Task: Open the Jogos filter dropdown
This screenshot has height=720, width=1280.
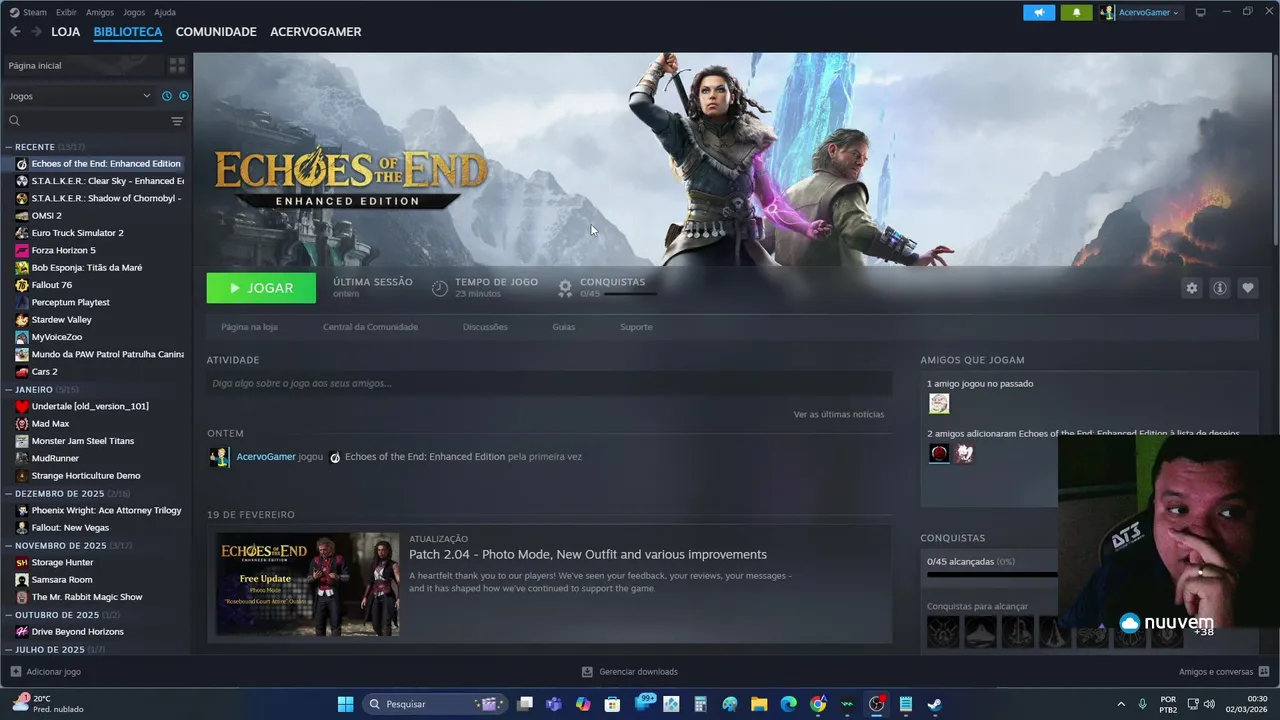Action: 79,96
